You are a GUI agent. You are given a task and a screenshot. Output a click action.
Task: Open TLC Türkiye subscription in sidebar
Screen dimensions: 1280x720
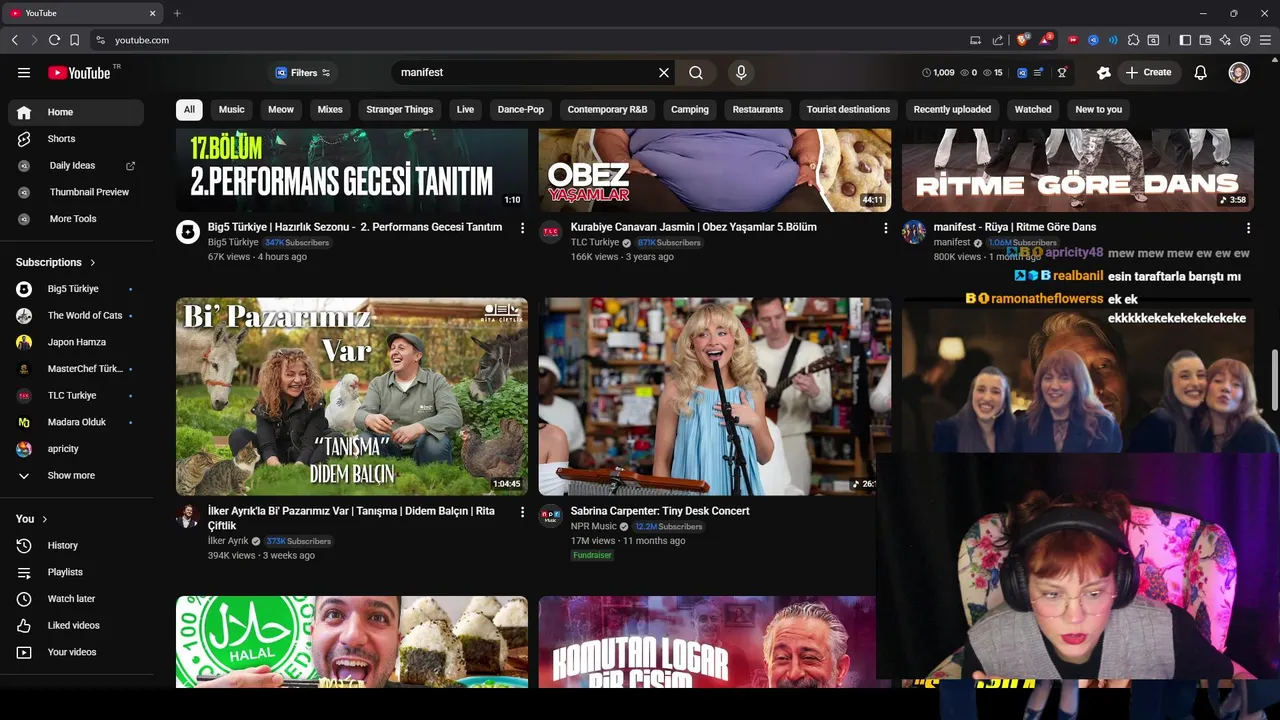coord(76,395)
